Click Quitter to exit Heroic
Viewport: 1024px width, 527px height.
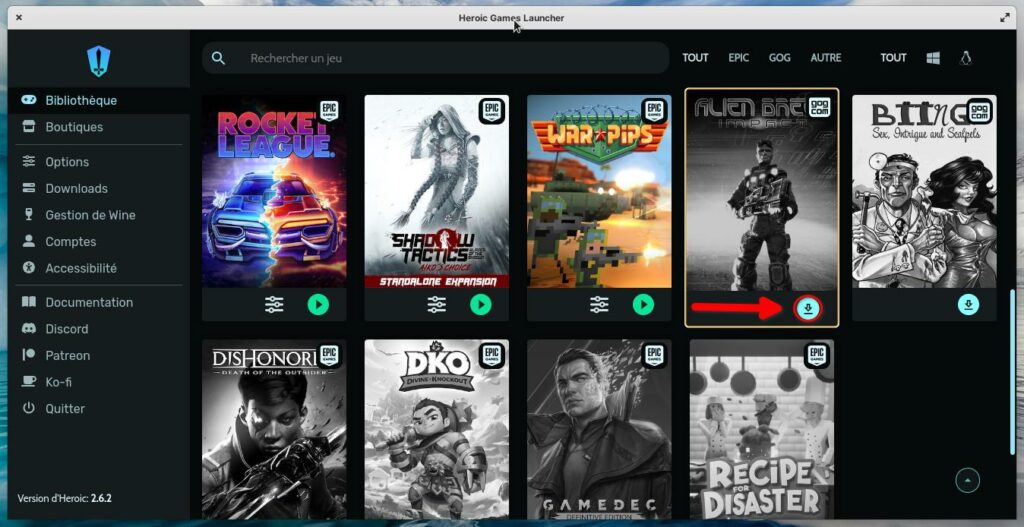pos(65,408)
